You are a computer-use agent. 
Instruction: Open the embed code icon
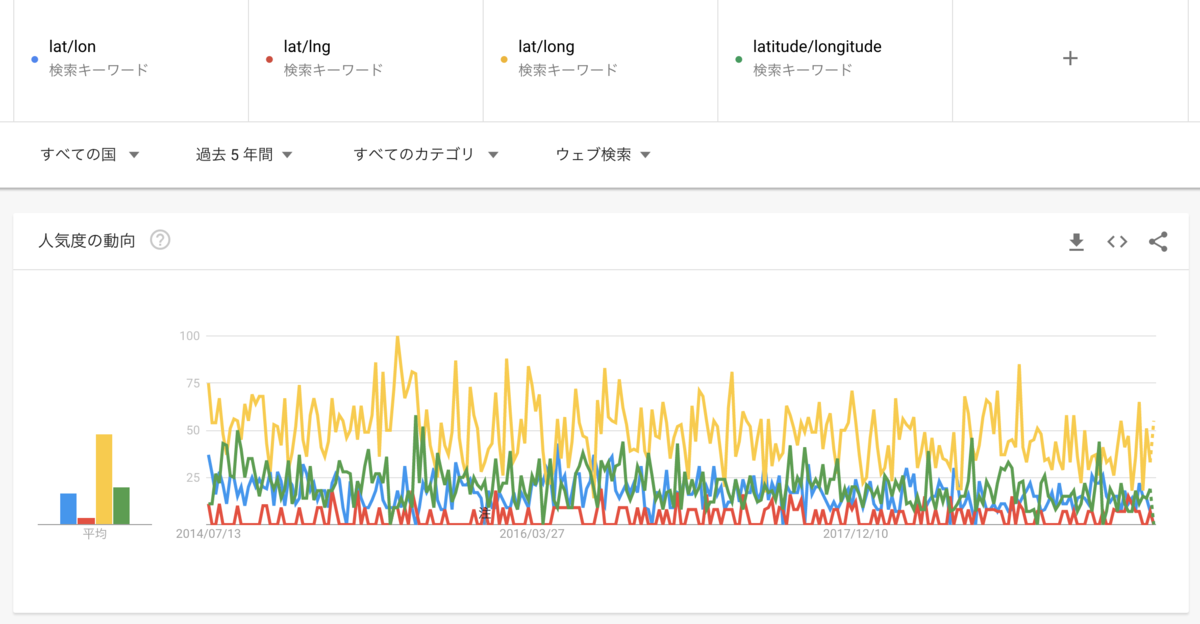(1117, 242)
